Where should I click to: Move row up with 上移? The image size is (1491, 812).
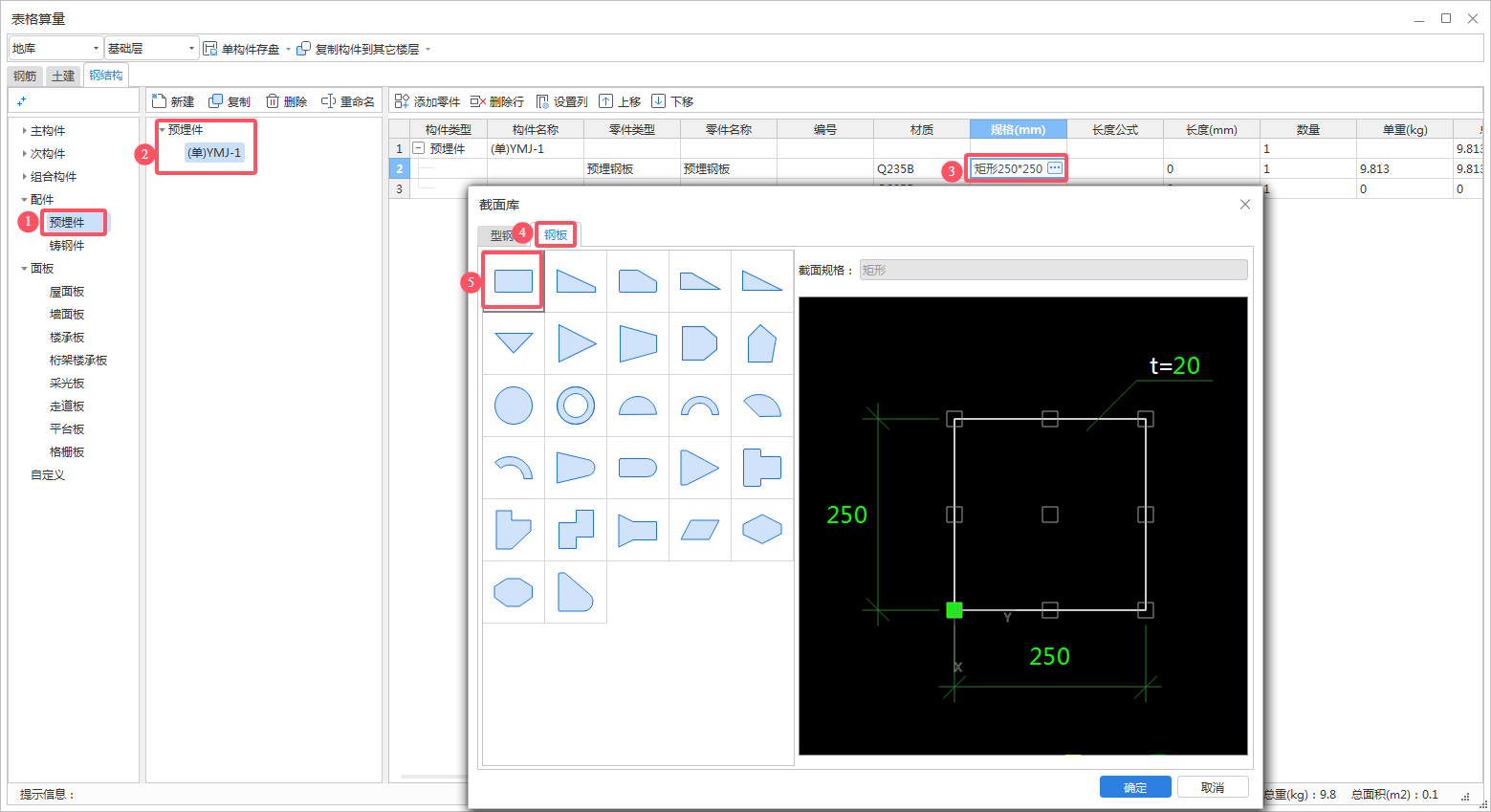click(x=620, y=101)
